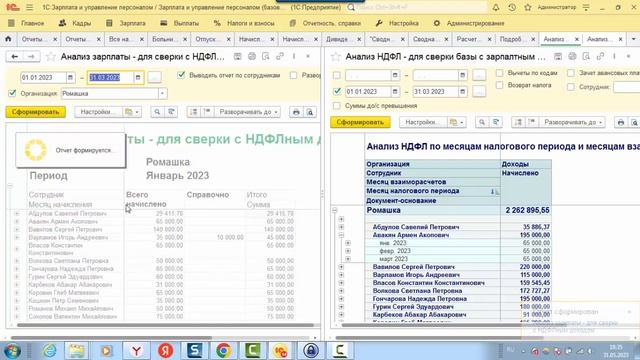Screen dimensions: 640x360
Task: Expand the янв. 2023 row
Action: tap(348, 243)
